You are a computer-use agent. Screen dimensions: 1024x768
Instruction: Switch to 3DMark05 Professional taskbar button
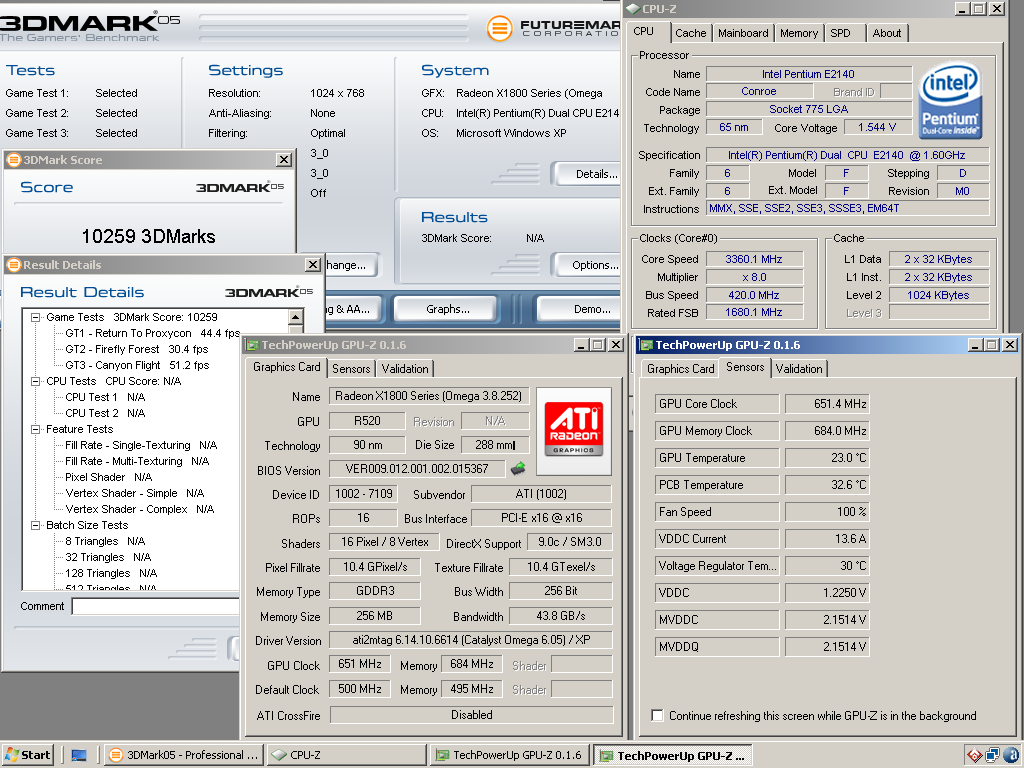(184, 755)
